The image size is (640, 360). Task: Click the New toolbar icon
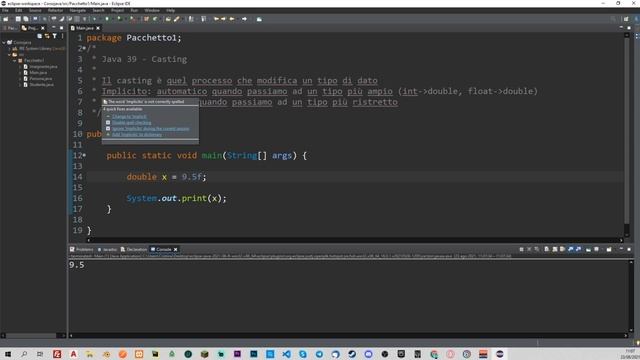[5, 19]
